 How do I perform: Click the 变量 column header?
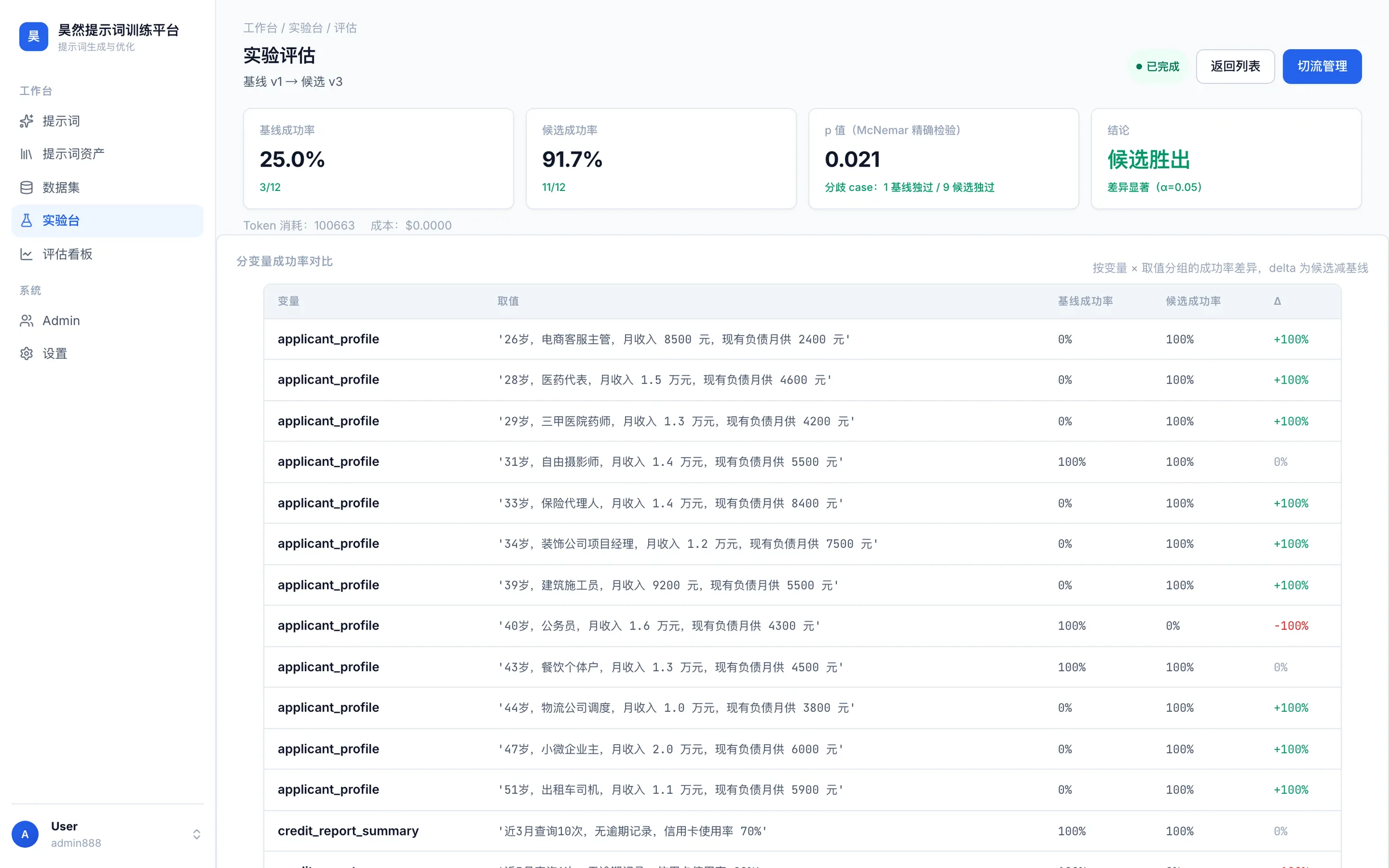(289, 301)
